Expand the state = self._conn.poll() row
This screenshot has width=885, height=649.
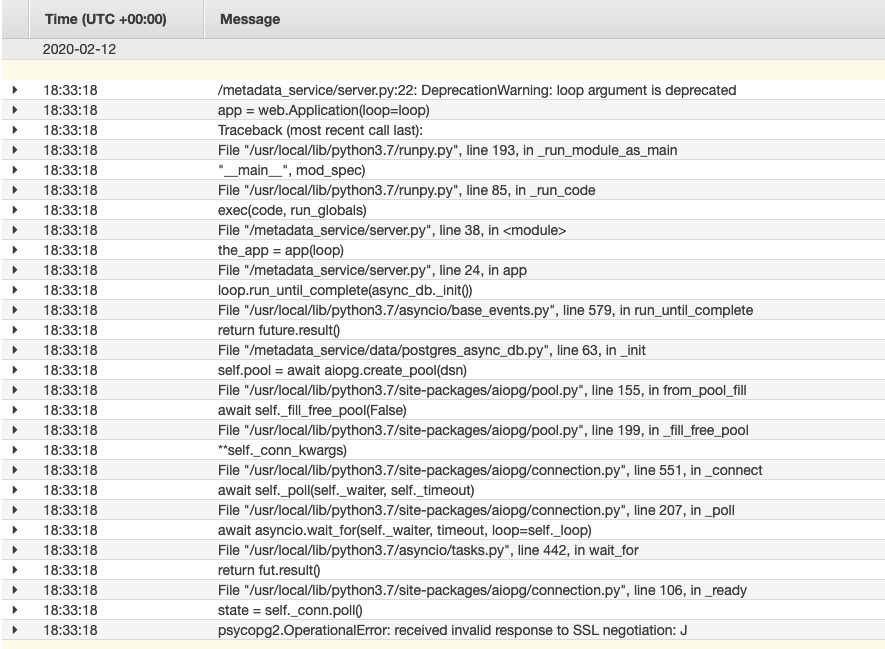13,610
